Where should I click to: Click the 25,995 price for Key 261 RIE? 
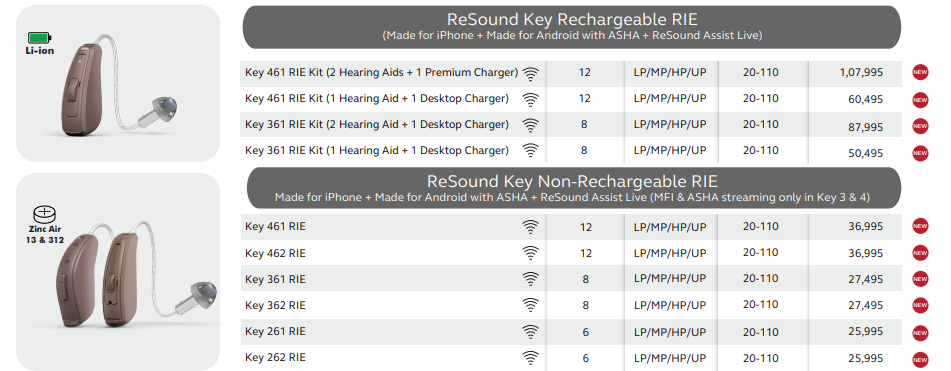click(x=865, y=332)
